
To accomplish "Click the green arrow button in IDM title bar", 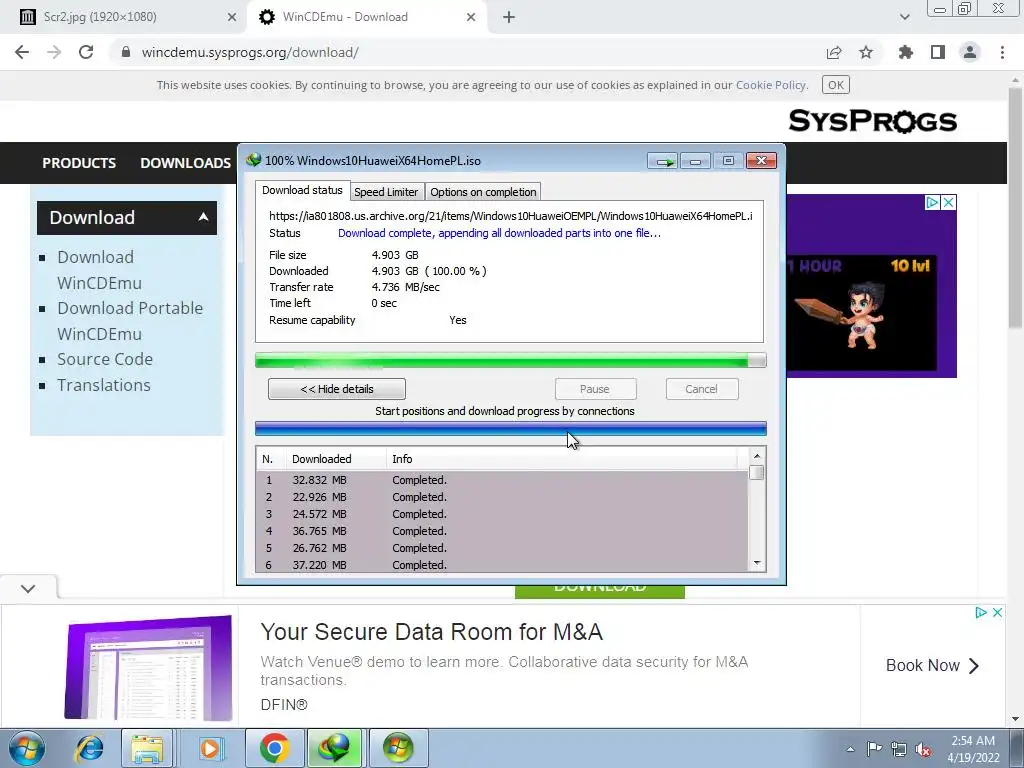I will [664, 161].
